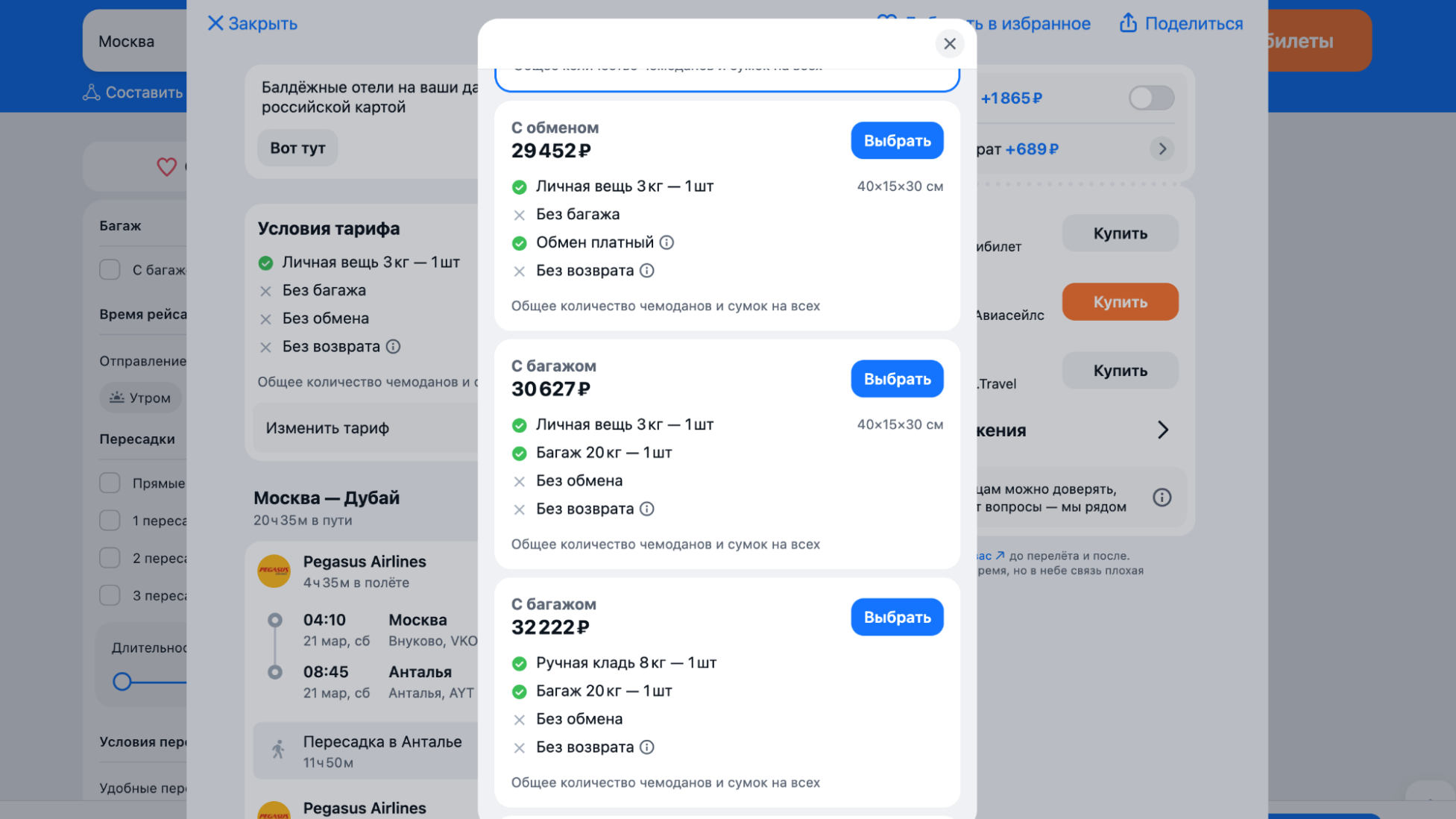The image size is (1456, 819).
Task: Open Изменить тариф to change the tariff
Action: click(x=365, y=428)
